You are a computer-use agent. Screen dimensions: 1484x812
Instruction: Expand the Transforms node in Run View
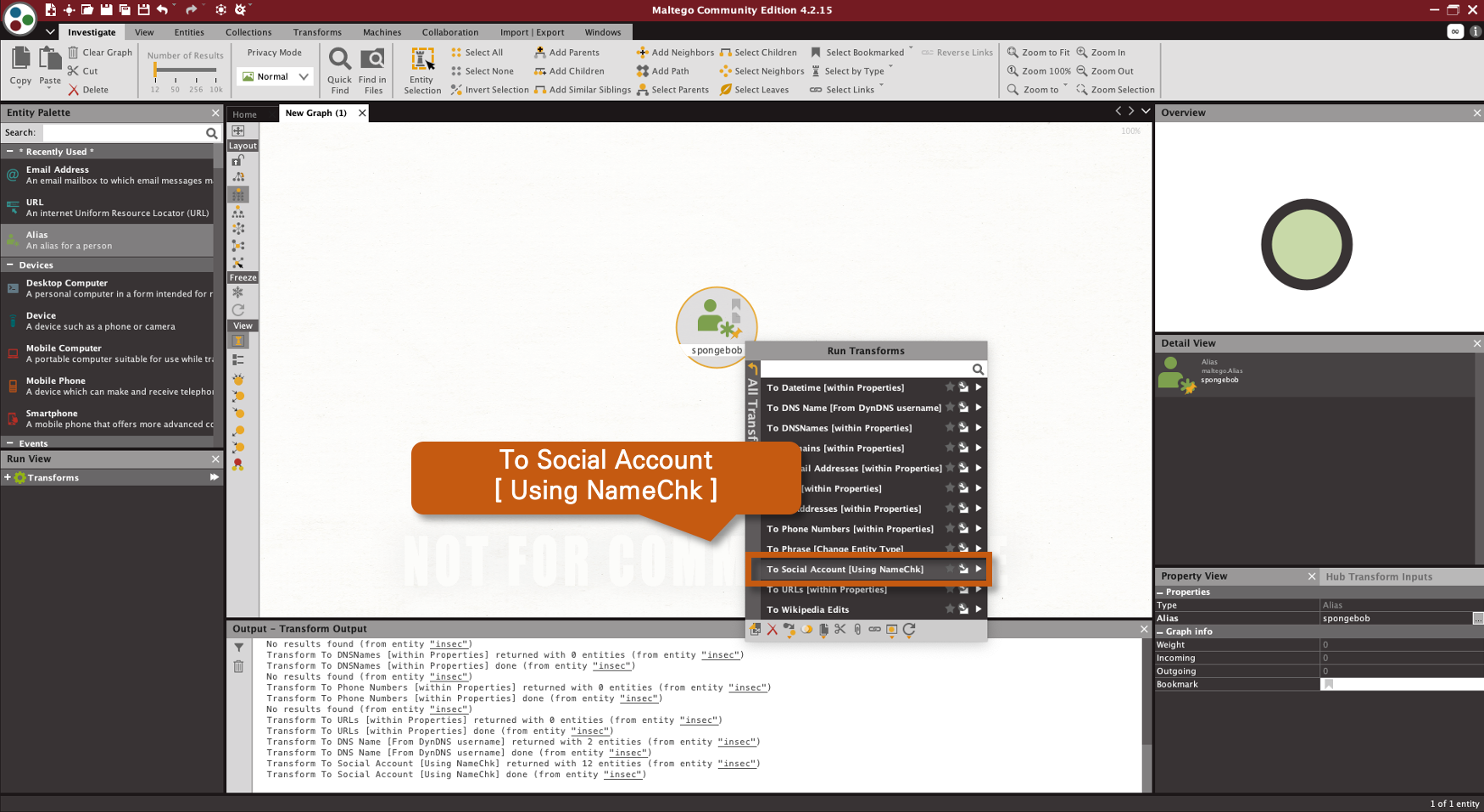point(8,478)
